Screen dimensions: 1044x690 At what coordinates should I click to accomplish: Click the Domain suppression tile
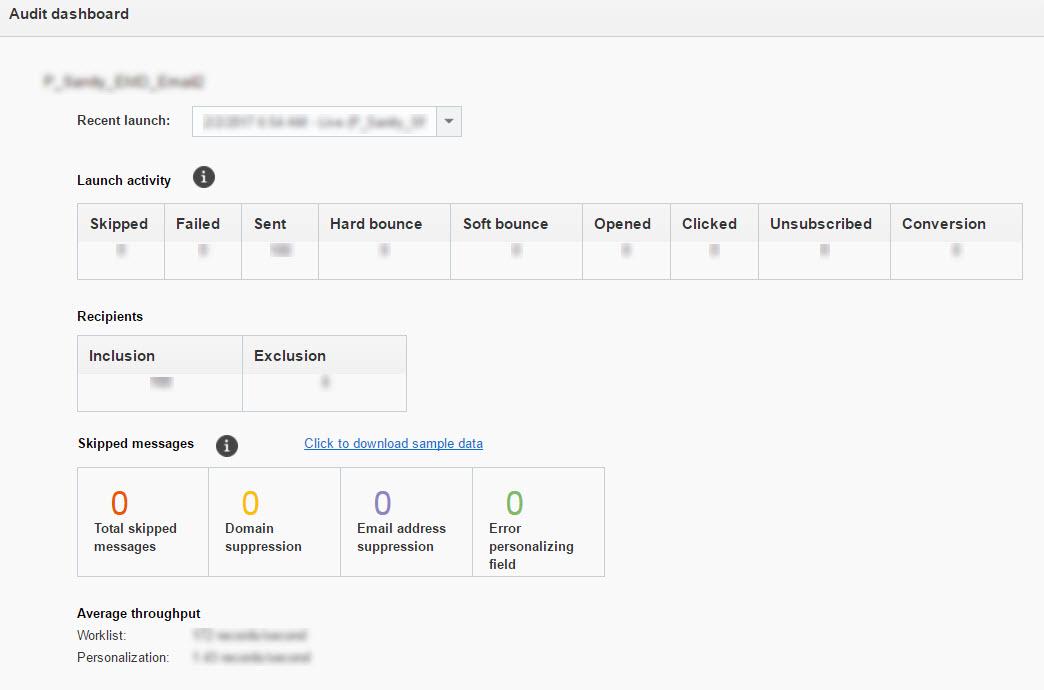click(x=274, y=522)
